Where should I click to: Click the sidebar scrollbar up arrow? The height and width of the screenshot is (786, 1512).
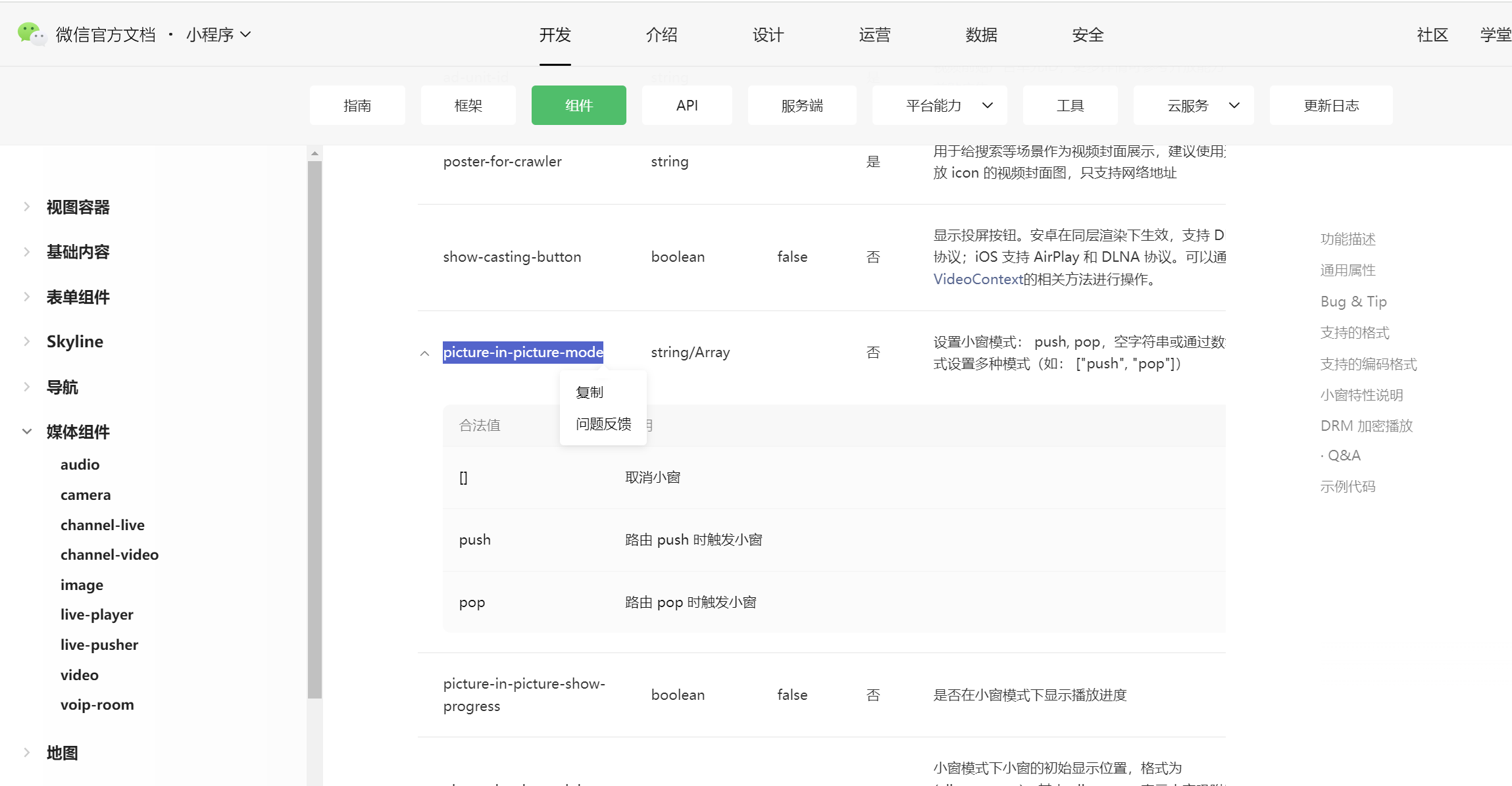coord(315,153)
